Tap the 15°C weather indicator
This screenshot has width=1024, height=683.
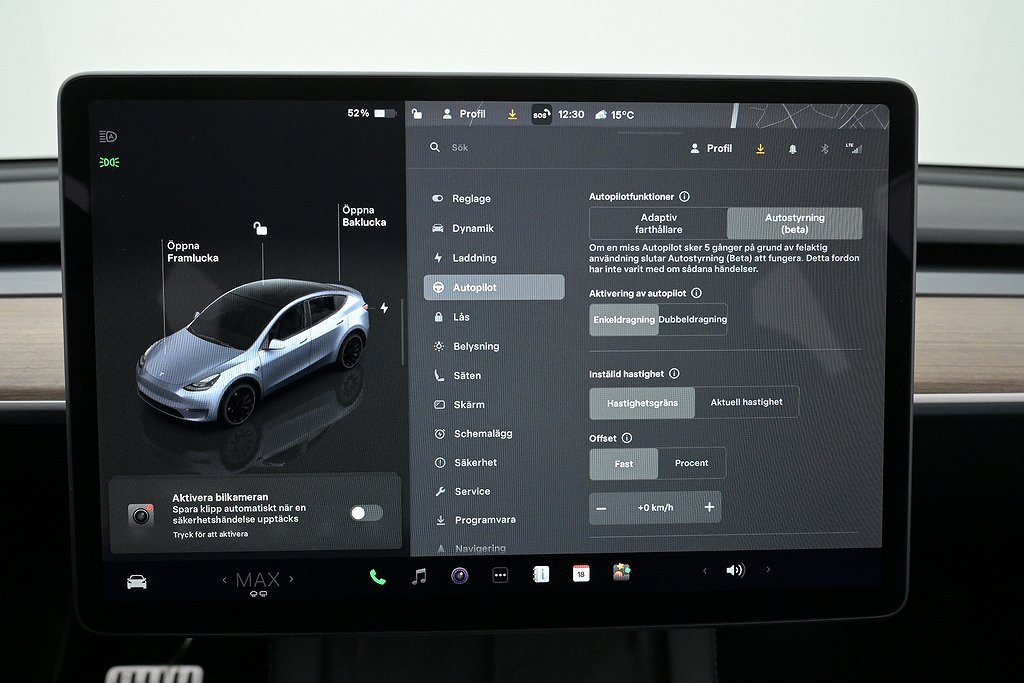click(x=614, y=115)
